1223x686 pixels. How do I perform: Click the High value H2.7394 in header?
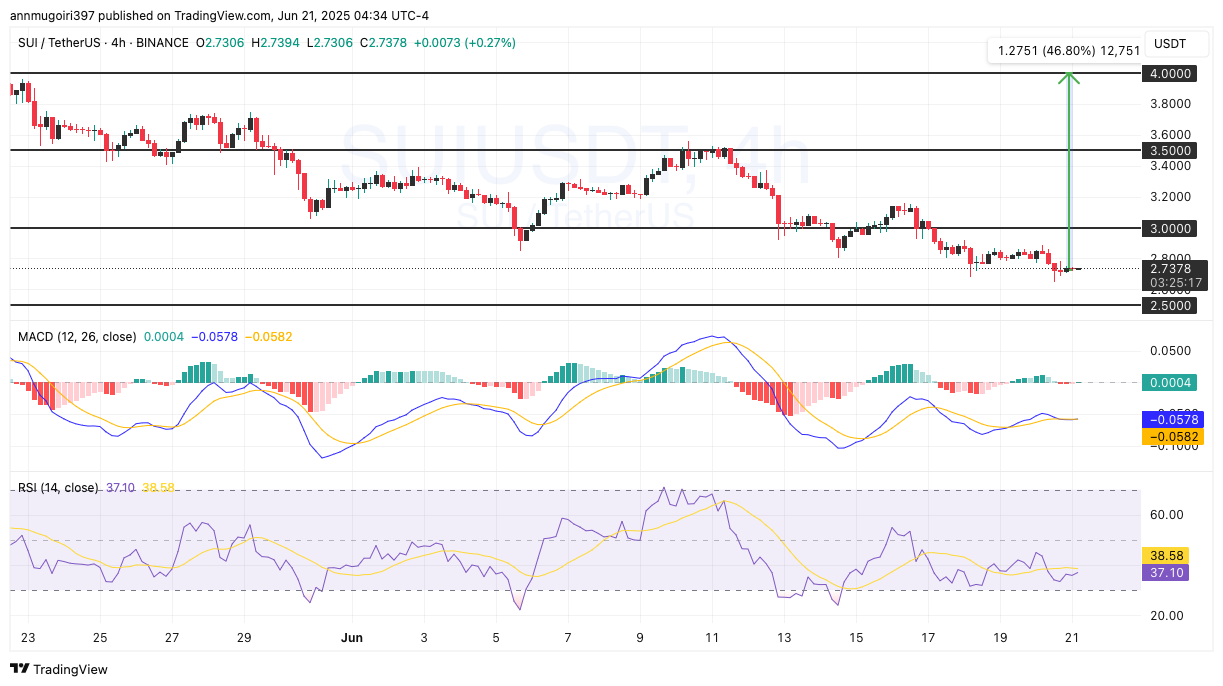tap(275, 42)
